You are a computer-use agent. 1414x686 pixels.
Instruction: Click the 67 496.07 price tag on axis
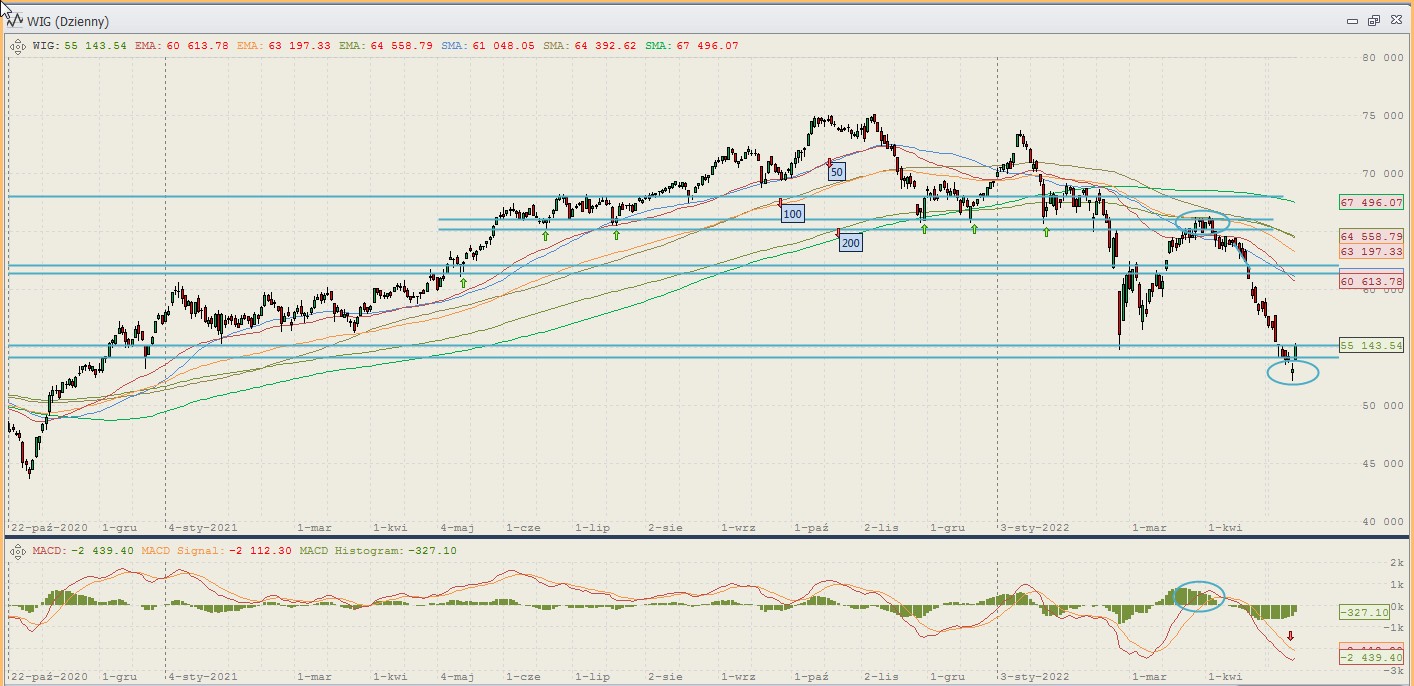[x=1371, y=203]
